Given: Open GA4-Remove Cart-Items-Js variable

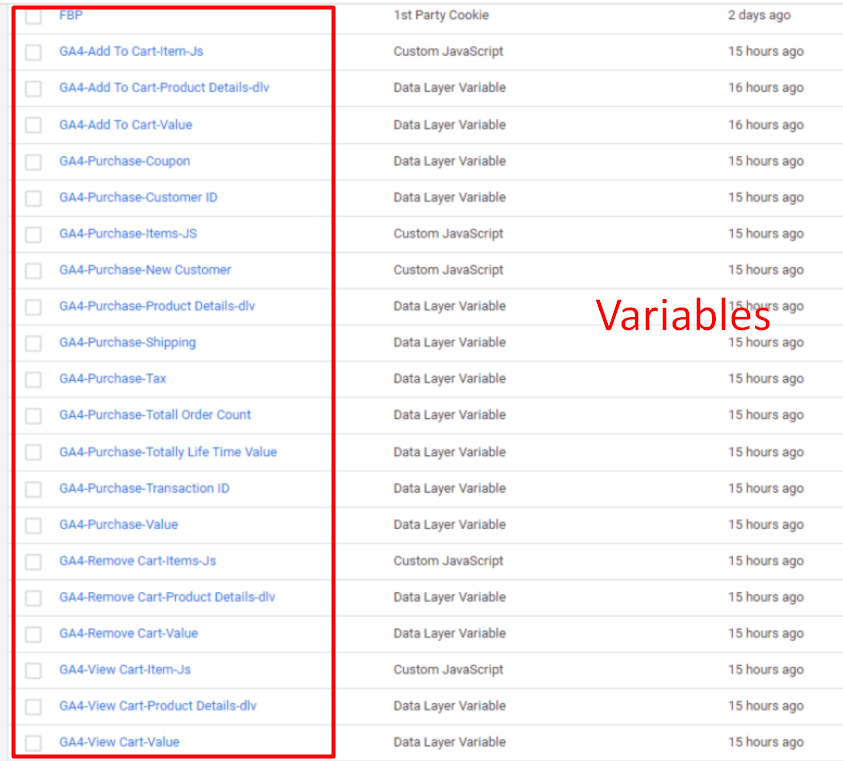Looking at the screenshot, I should coord(137,561).
